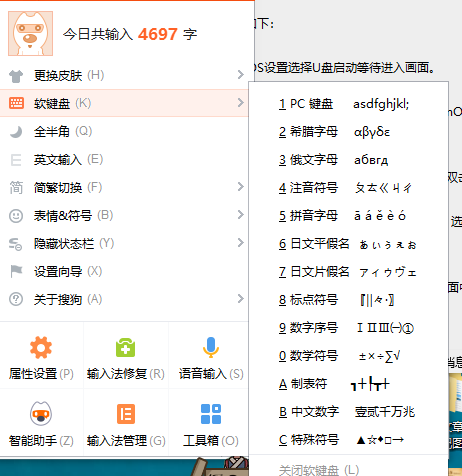462x476 pixels.
Task: Choose 9 数字序号 soft keyboard
Action: point(348,328)
